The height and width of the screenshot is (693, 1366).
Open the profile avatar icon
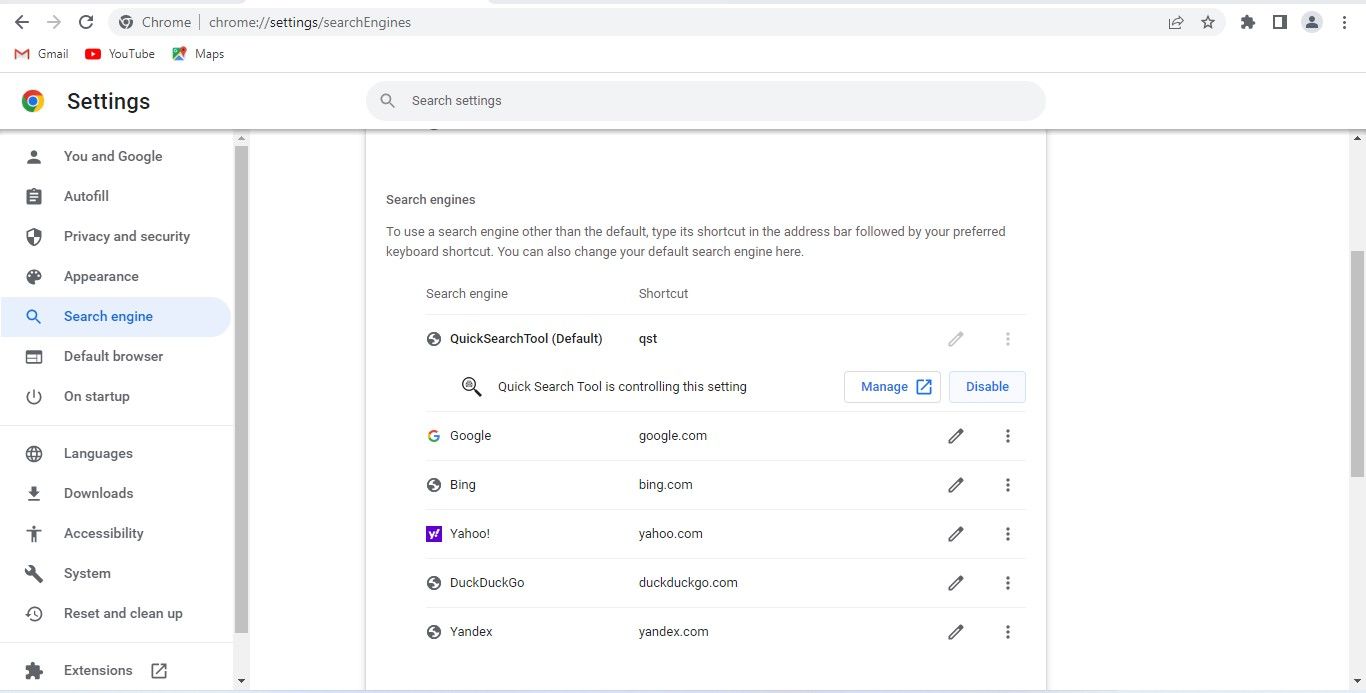pos(1312,22)
